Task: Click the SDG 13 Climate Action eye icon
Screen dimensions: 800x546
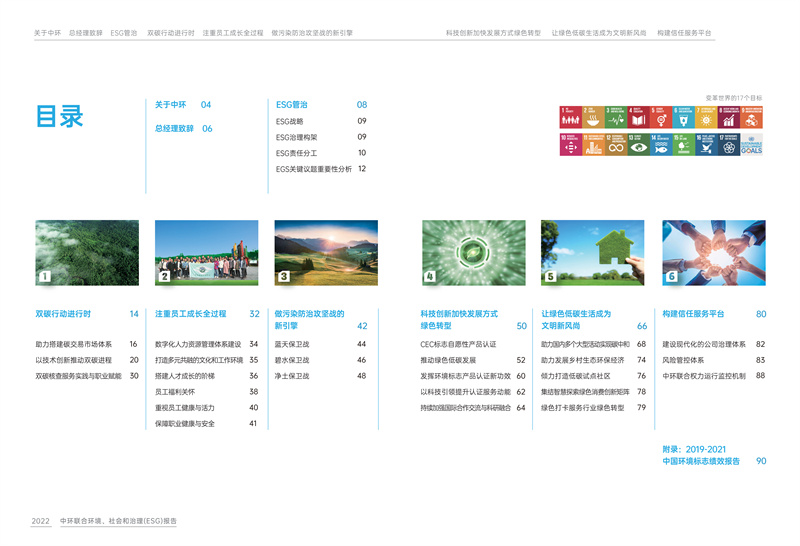Action: pos(639,144)
